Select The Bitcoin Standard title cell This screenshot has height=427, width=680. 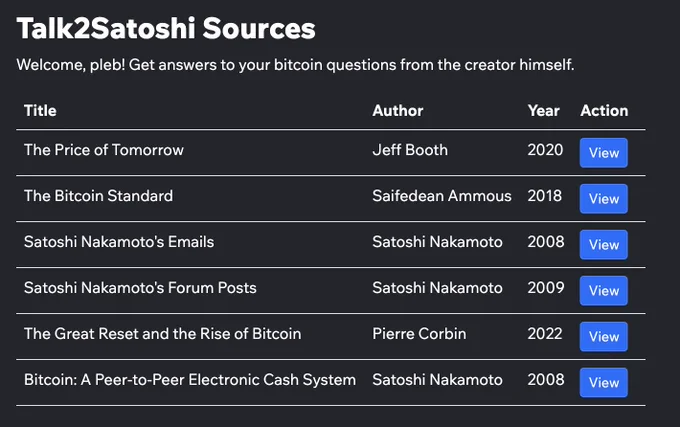click(x=98, y=196)
